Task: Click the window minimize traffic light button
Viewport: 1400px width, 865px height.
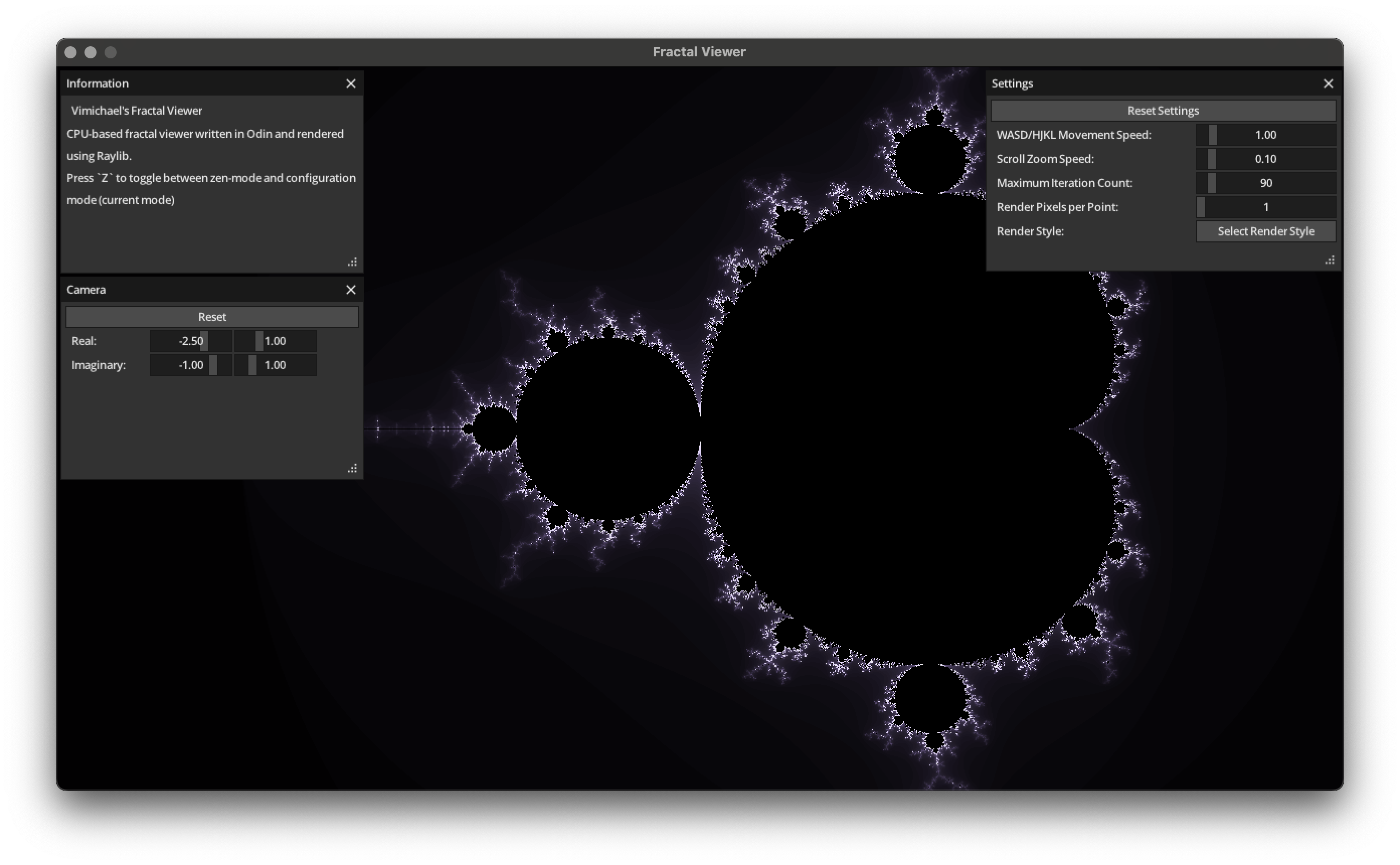Action: [x=91, y=52]
